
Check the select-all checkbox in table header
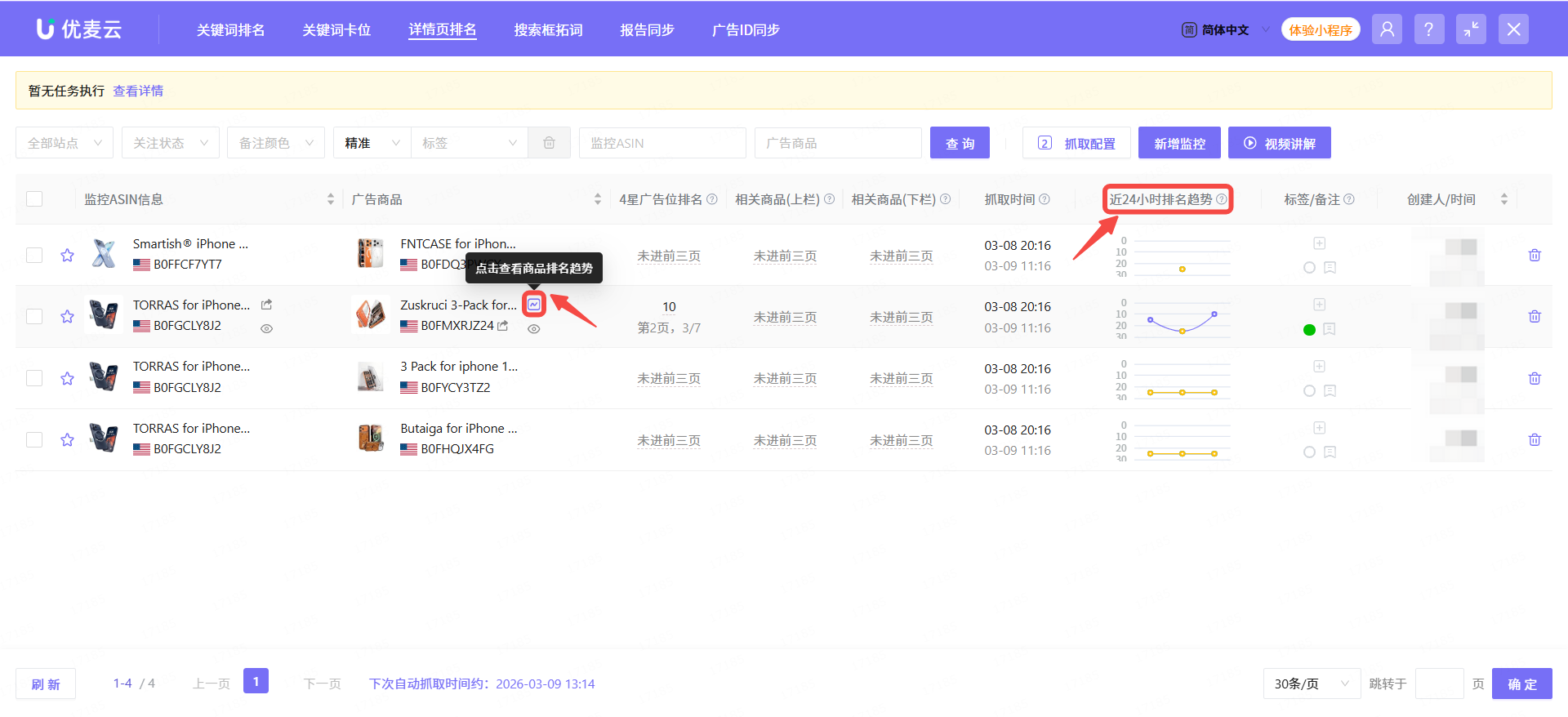(34, 199)
